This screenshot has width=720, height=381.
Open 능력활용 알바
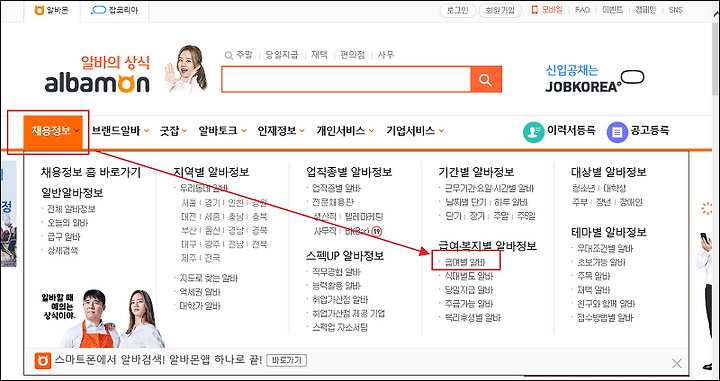[336, 286]
